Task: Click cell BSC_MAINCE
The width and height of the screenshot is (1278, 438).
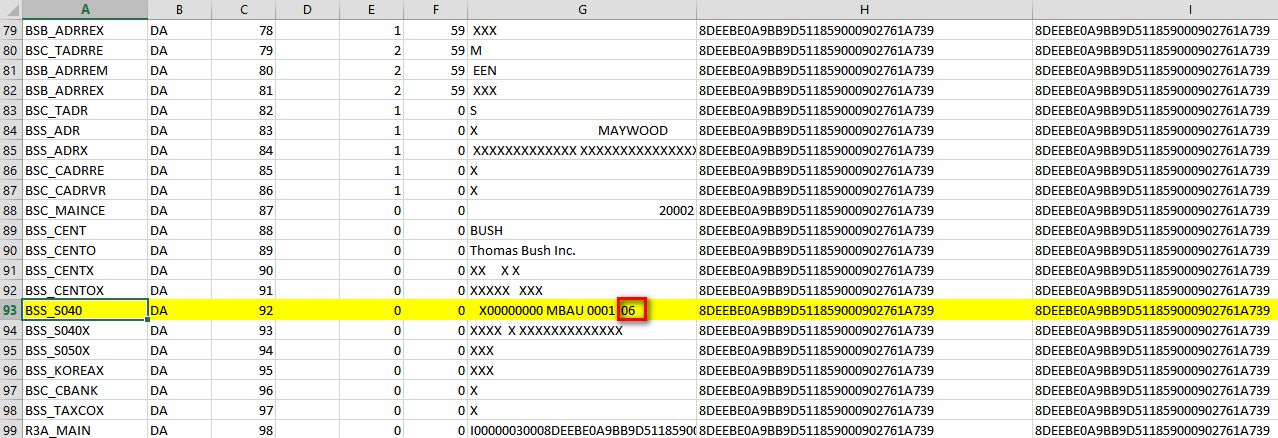Action: 85,211
